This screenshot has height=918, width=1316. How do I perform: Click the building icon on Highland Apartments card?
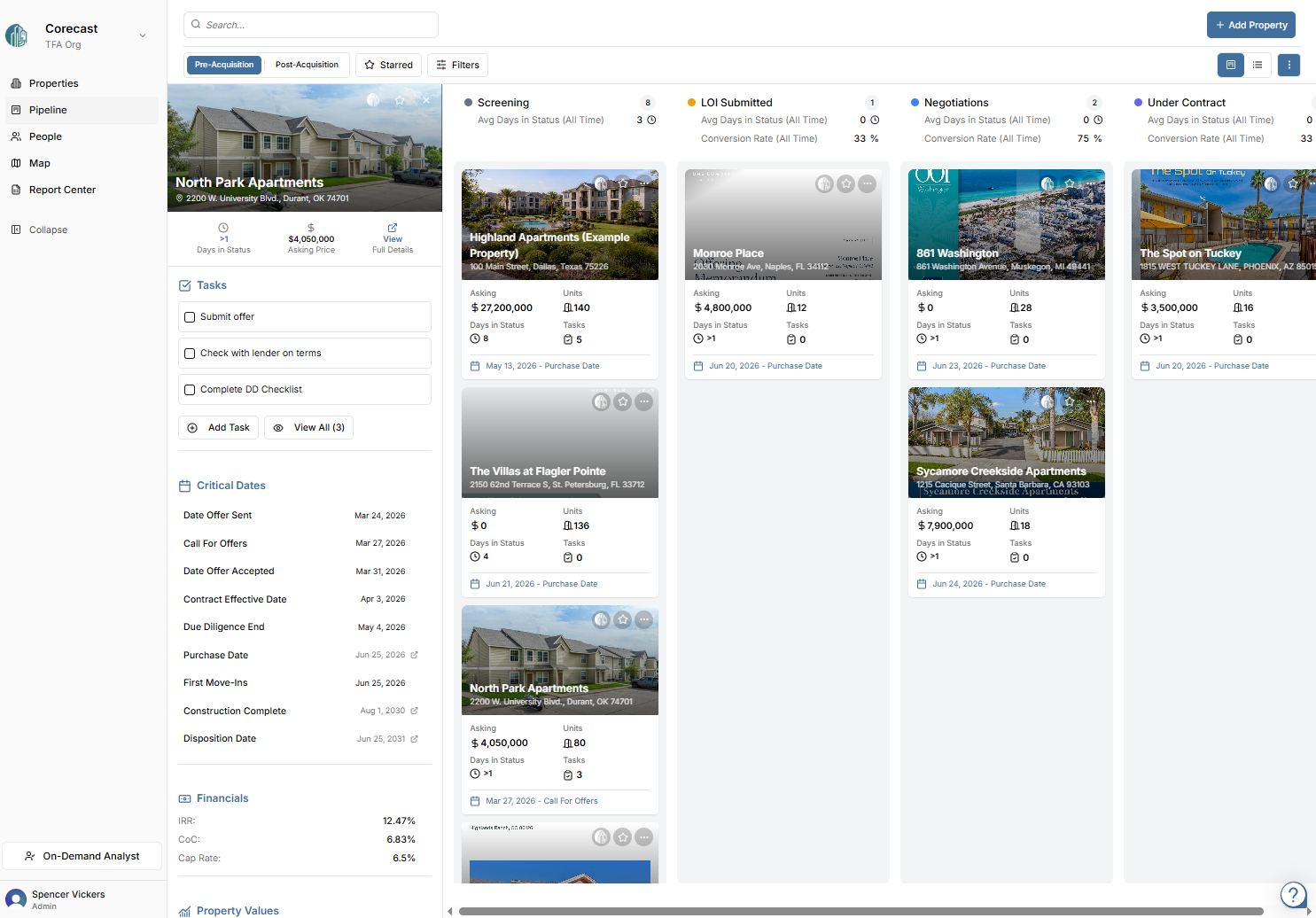point(602,183)
